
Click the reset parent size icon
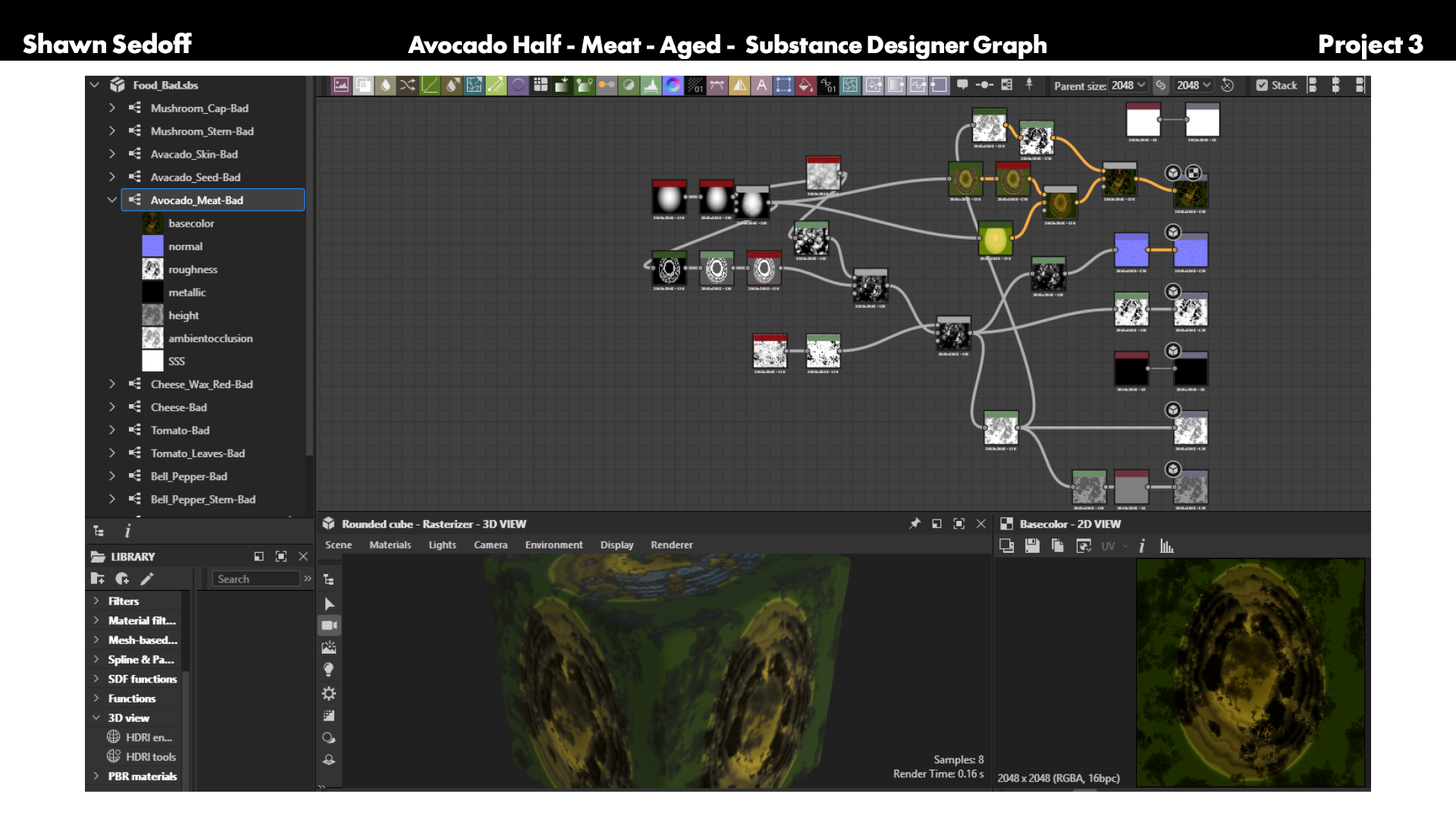(x=1228, y=85)
